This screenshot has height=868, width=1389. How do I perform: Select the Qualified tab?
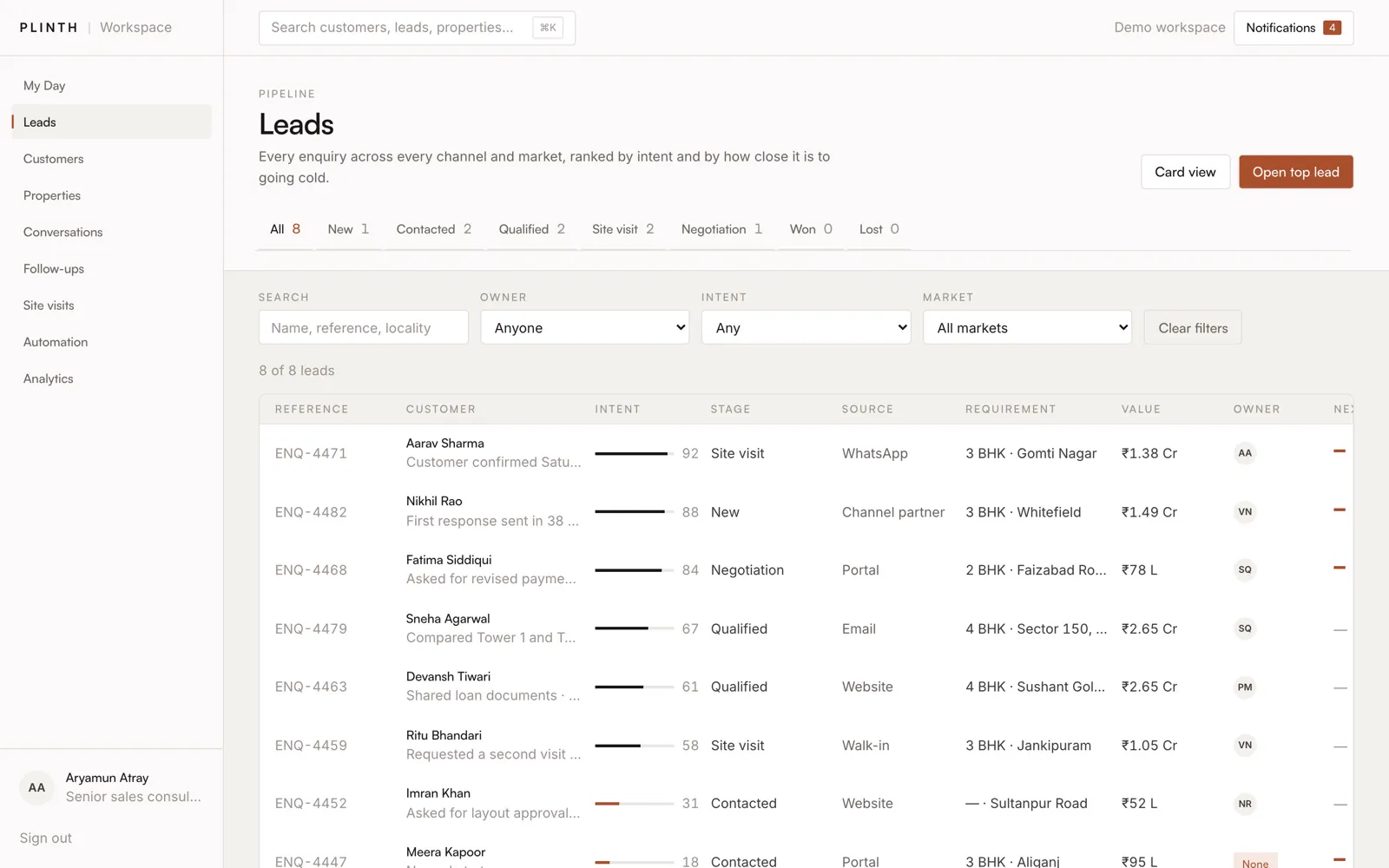click(532, 229)
